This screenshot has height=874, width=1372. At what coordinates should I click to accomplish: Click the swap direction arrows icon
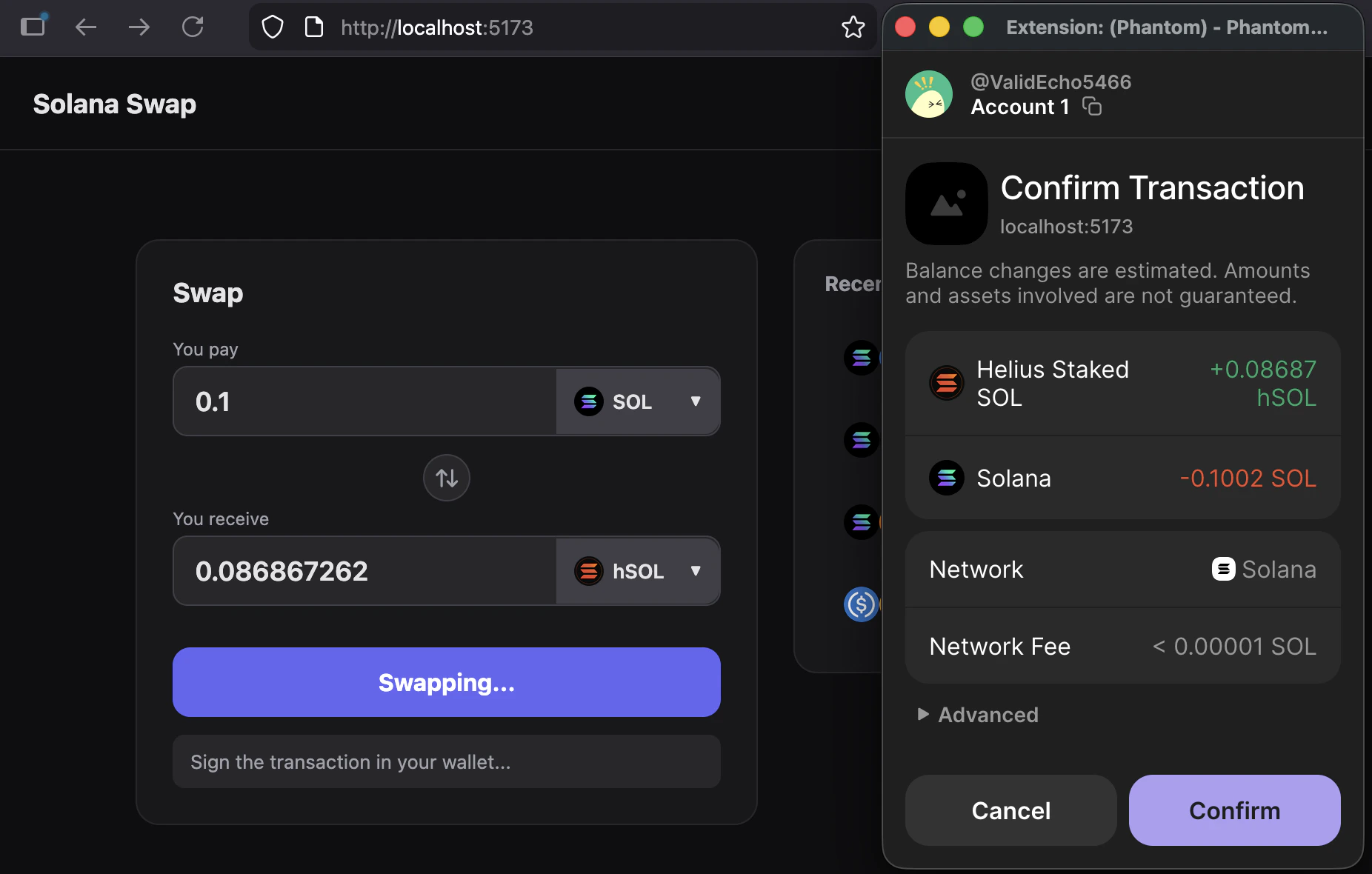tap(446, 478)
